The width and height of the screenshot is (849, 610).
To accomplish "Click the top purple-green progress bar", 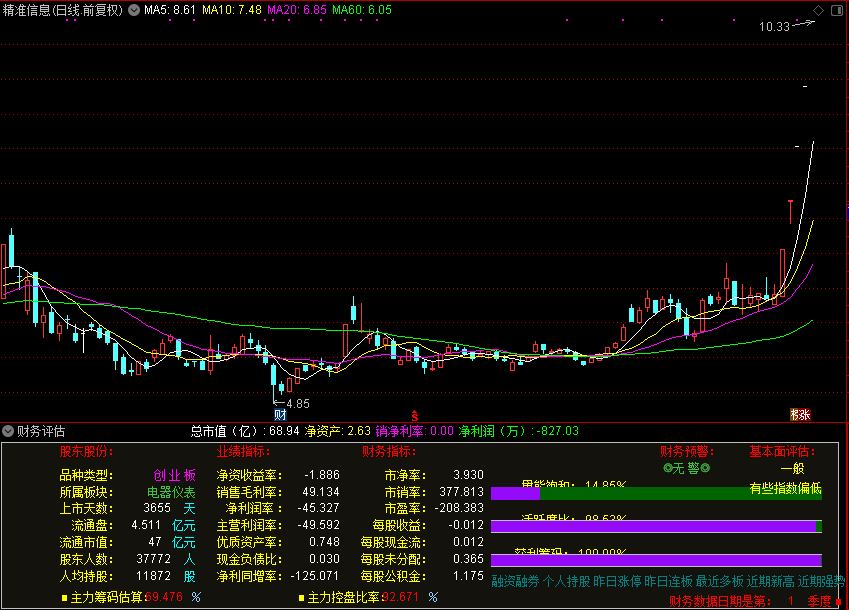I will pyautogui.click(x=656, y=493).
